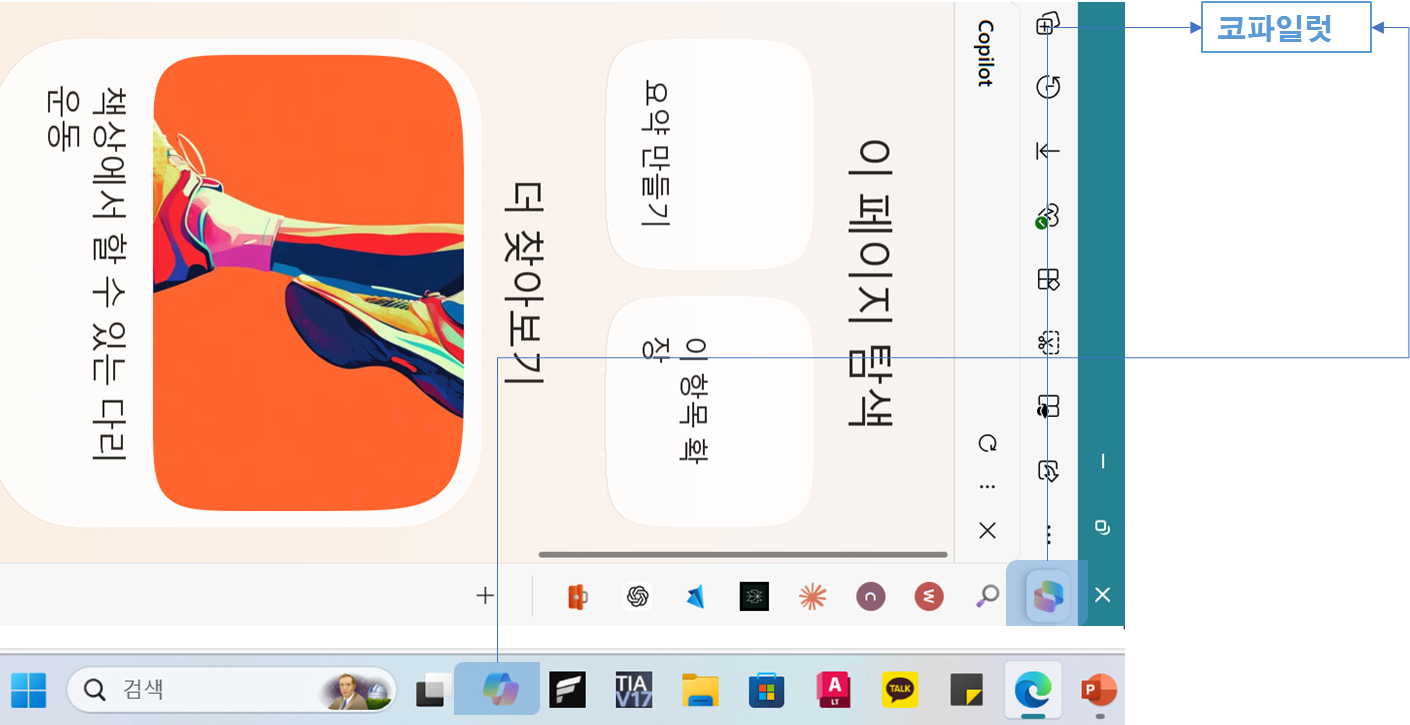This screenshot has width=1410, height=725.
Task: Restore down the Edge window
Action: tap(1102, 526)
